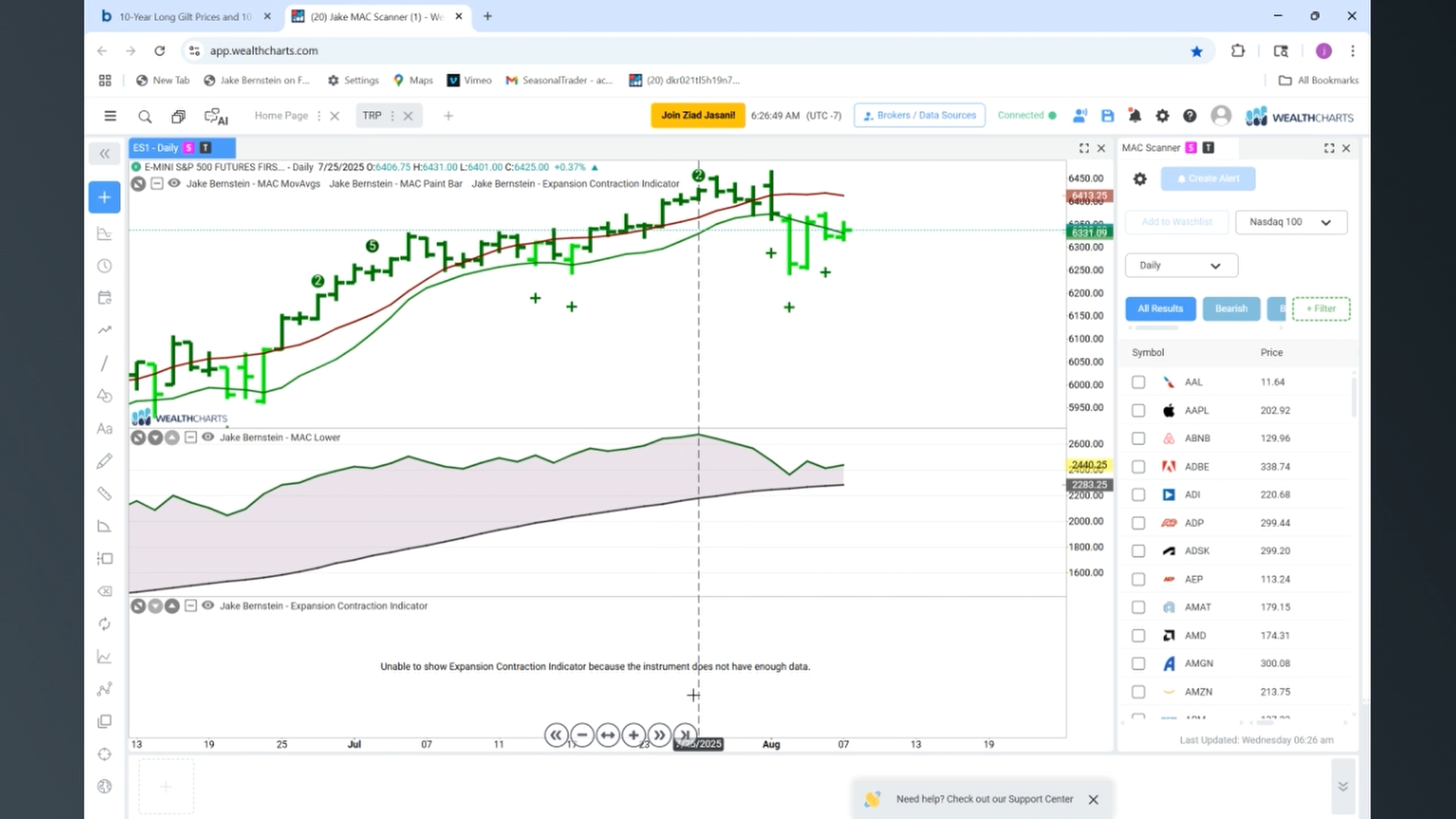Screen dimensions: 1456x819
Task: Reset chart width with horizontal arrows
Action: tap(607, 735)
